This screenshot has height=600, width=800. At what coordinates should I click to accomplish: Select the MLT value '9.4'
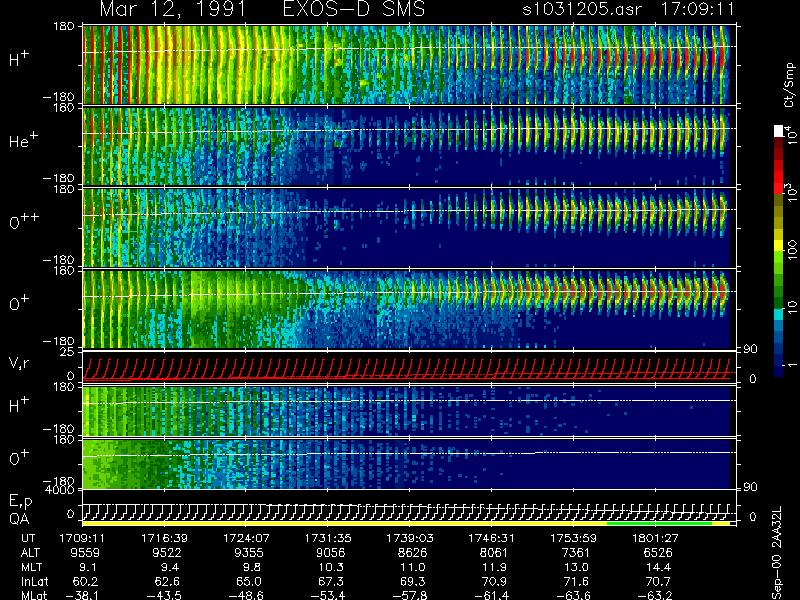pos(168,567)
